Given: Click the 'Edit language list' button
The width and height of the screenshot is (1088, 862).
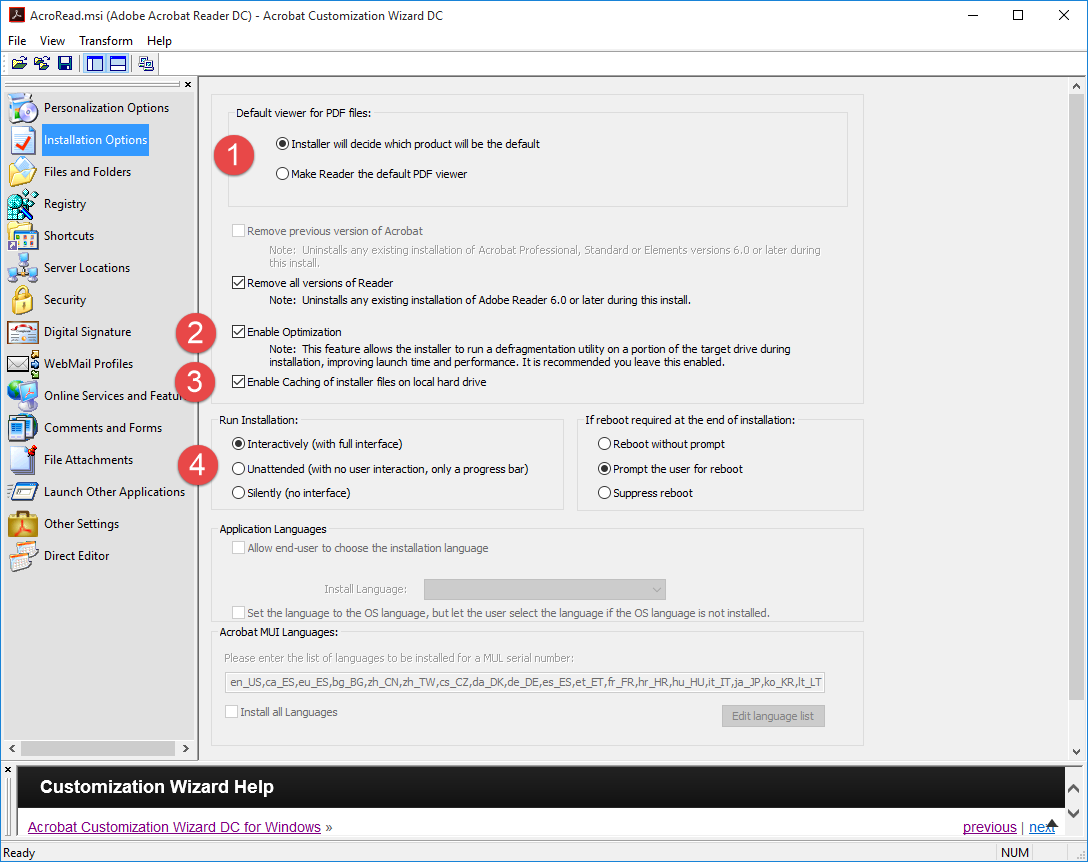Looking at the screenshot, I should point(773,716).
